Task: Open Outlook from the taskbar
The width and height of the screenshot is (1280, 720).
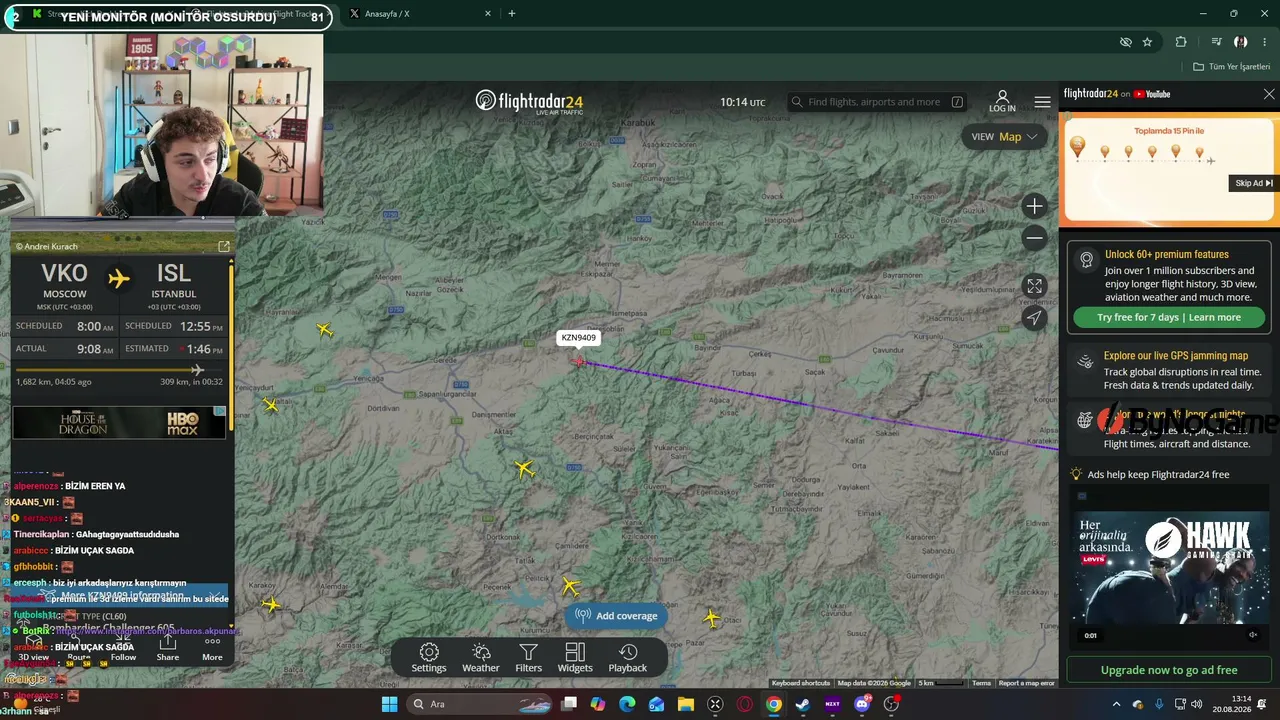Action: (656, 704)
